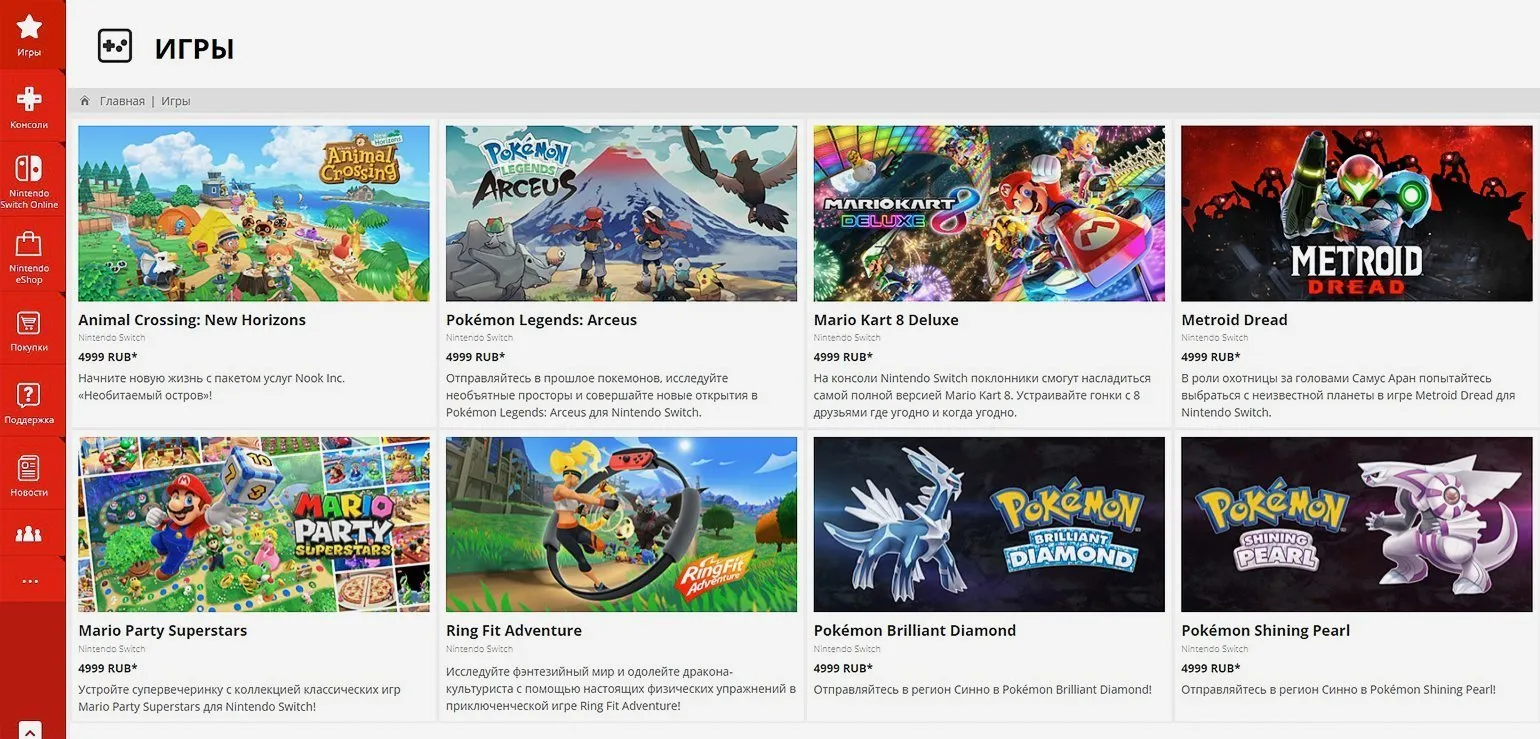Viewport: 1540px width, 739px height.
Task: Open Animal Crossing: New Horizons title link
Action: click(x=192, y=320)
